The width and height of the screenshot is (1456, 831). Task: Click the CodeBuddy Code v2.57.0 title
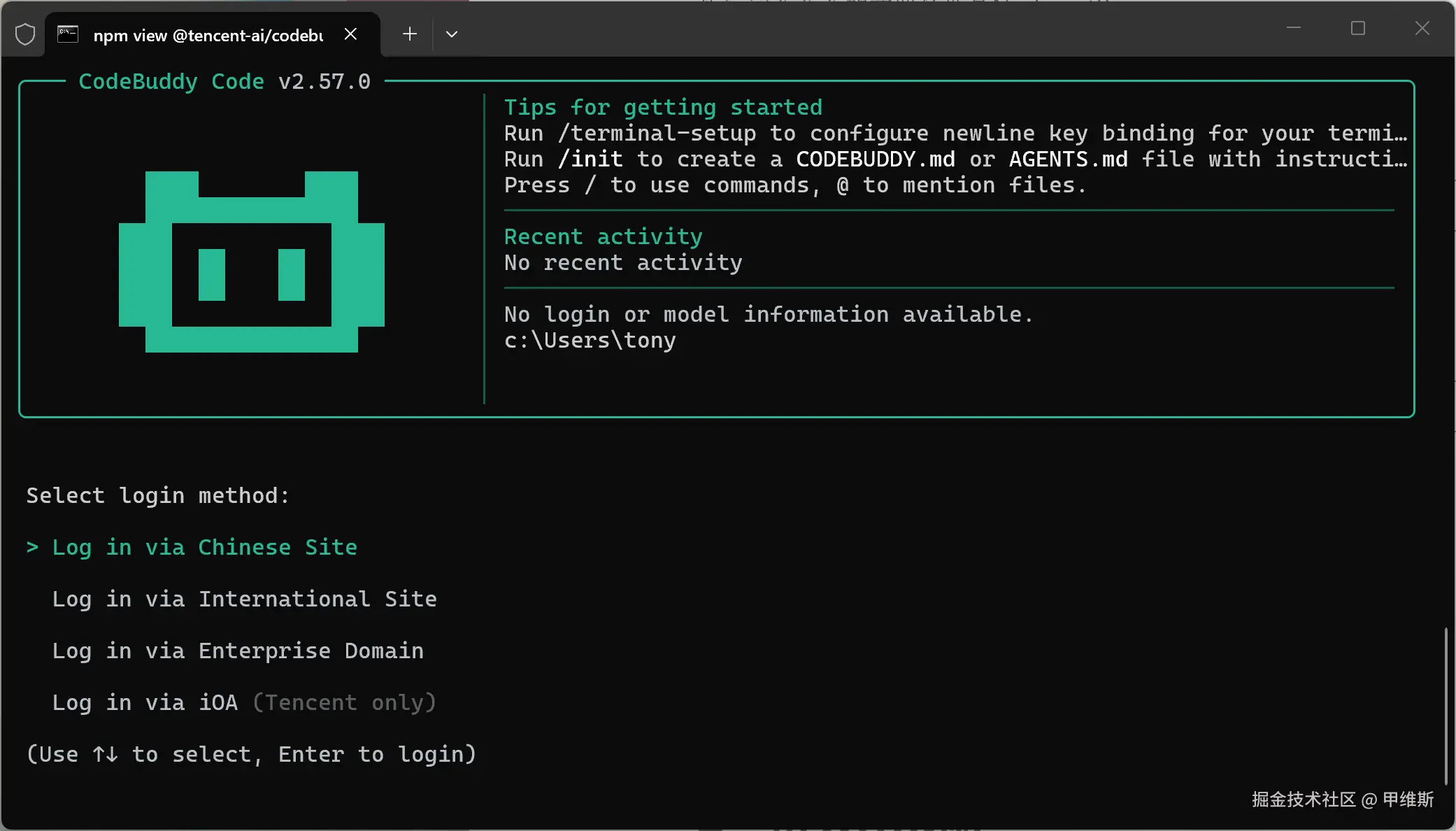[x=224, y=82]
